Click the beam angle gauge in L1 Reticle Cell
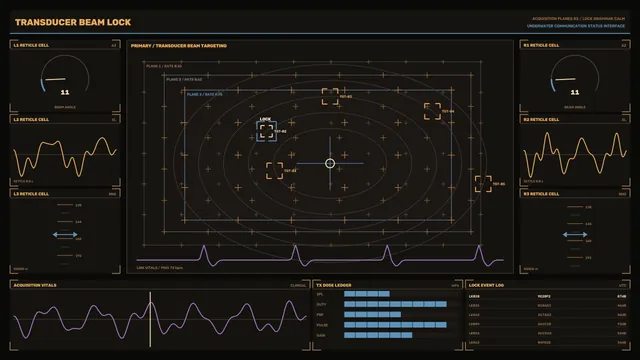The width and height of the screenshot is (640, 360). pos(65,74)
